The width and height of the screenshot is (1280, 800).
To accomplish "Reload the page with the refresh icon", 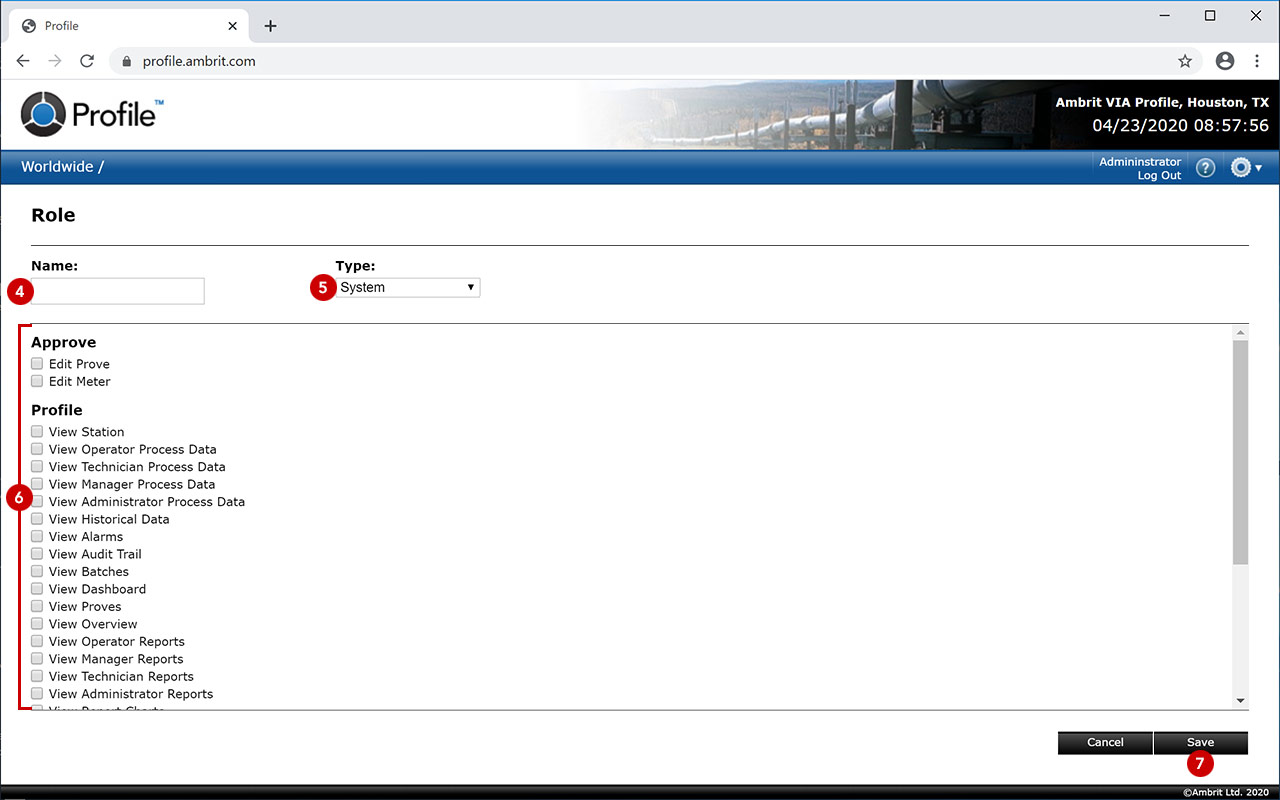I will [x=87, y=61].
